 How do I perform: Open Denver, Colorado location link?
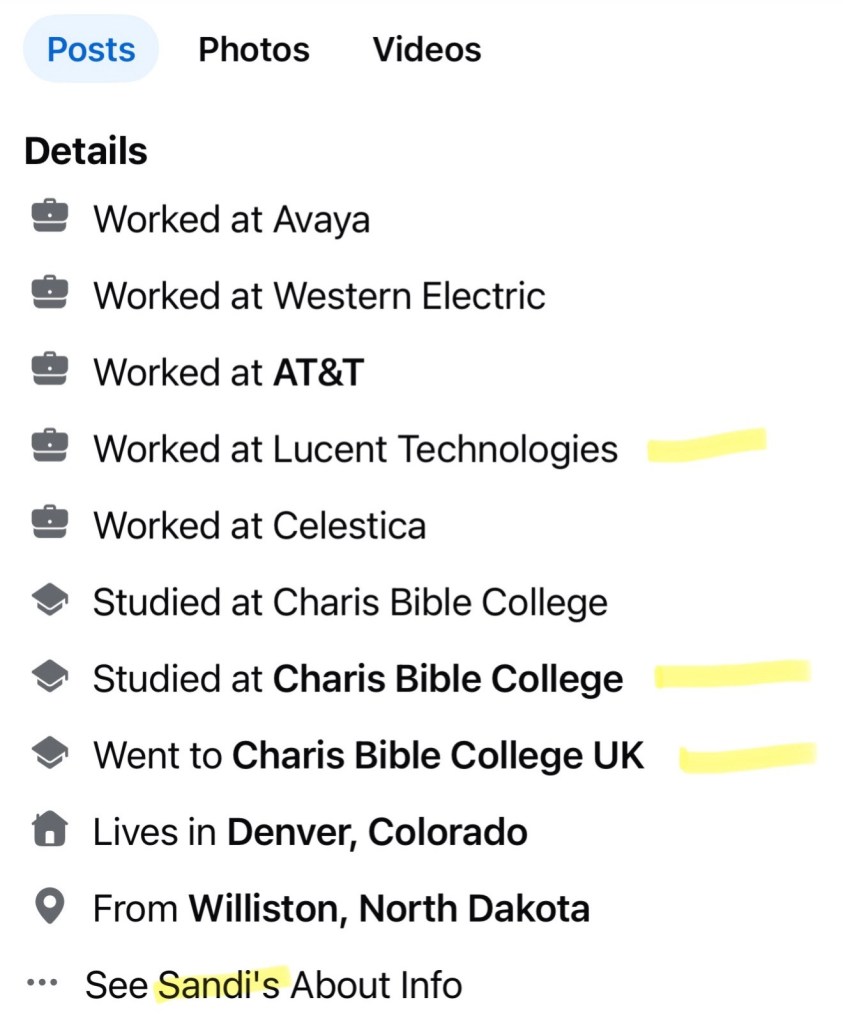click(x=377, y=832)
